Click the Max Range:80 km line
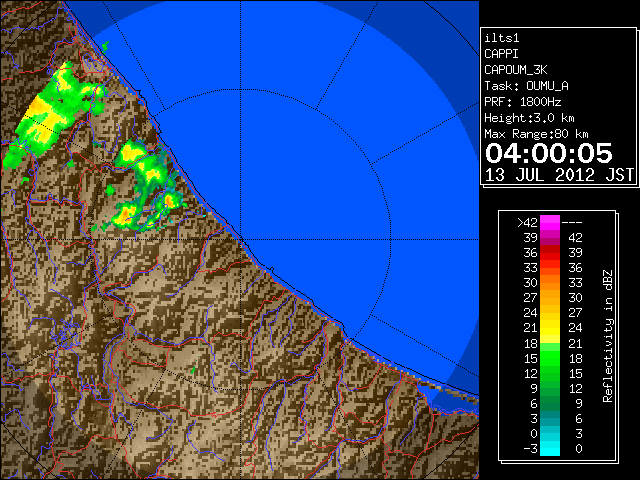 536,134
